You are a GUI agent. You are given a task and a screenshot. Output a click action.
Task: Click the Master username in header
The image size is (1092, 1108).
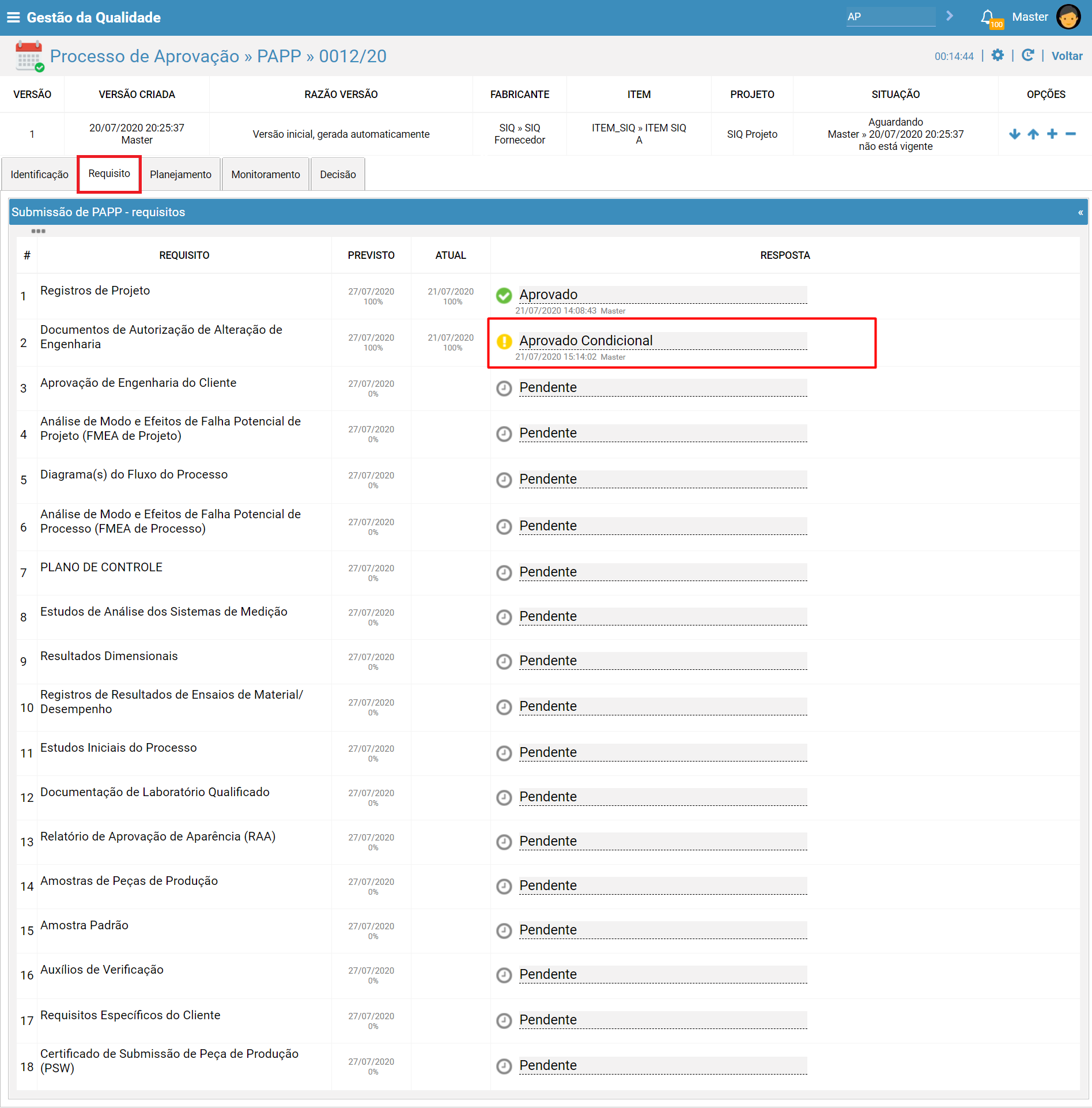(x=1030, y=17)
